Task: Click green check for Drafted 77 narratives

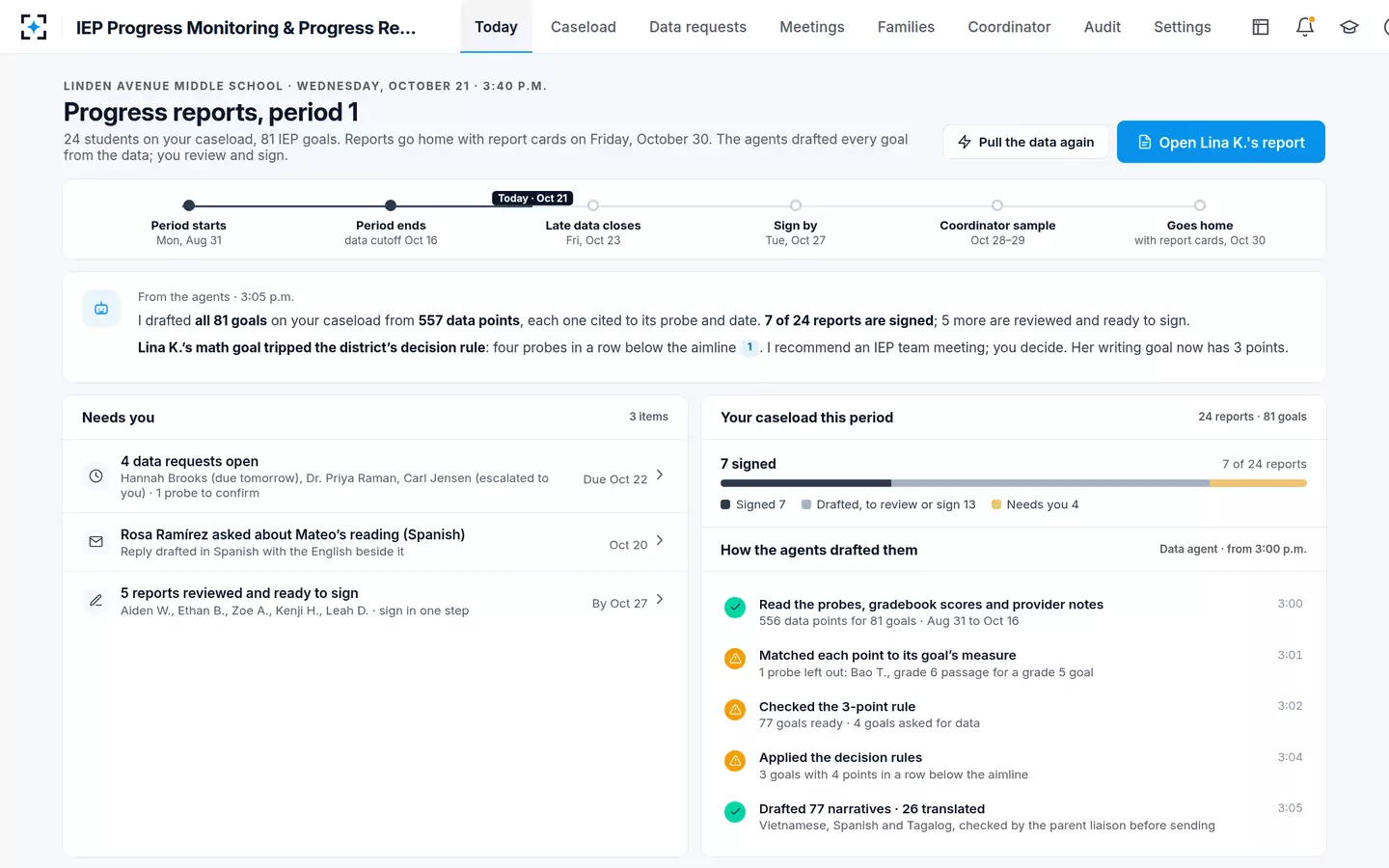Action: pyautogui.click(x=735, y=812)
